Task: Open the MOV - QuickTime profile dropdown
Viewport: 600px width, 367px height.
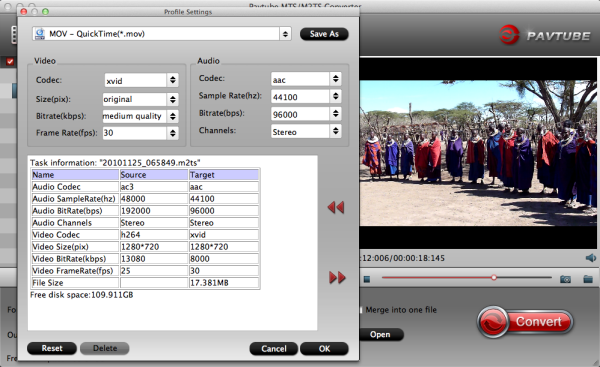Action: (285, 34)
